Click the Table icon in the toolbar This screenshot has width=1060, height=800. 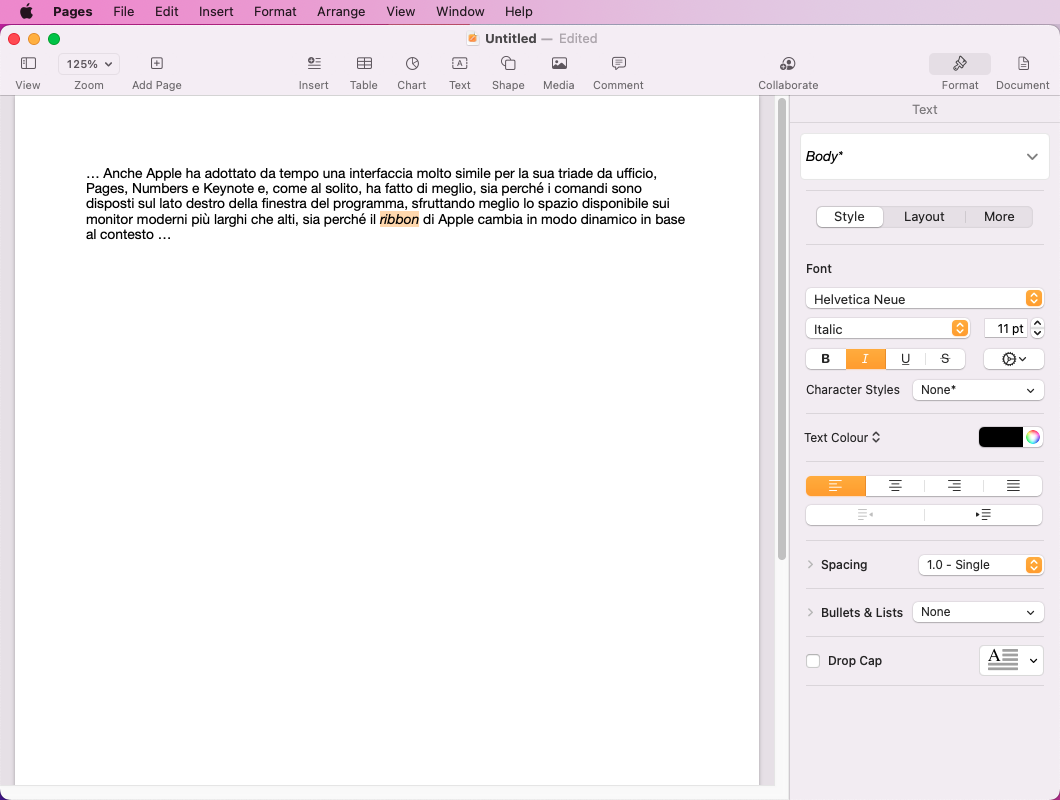tap(364, 64)
